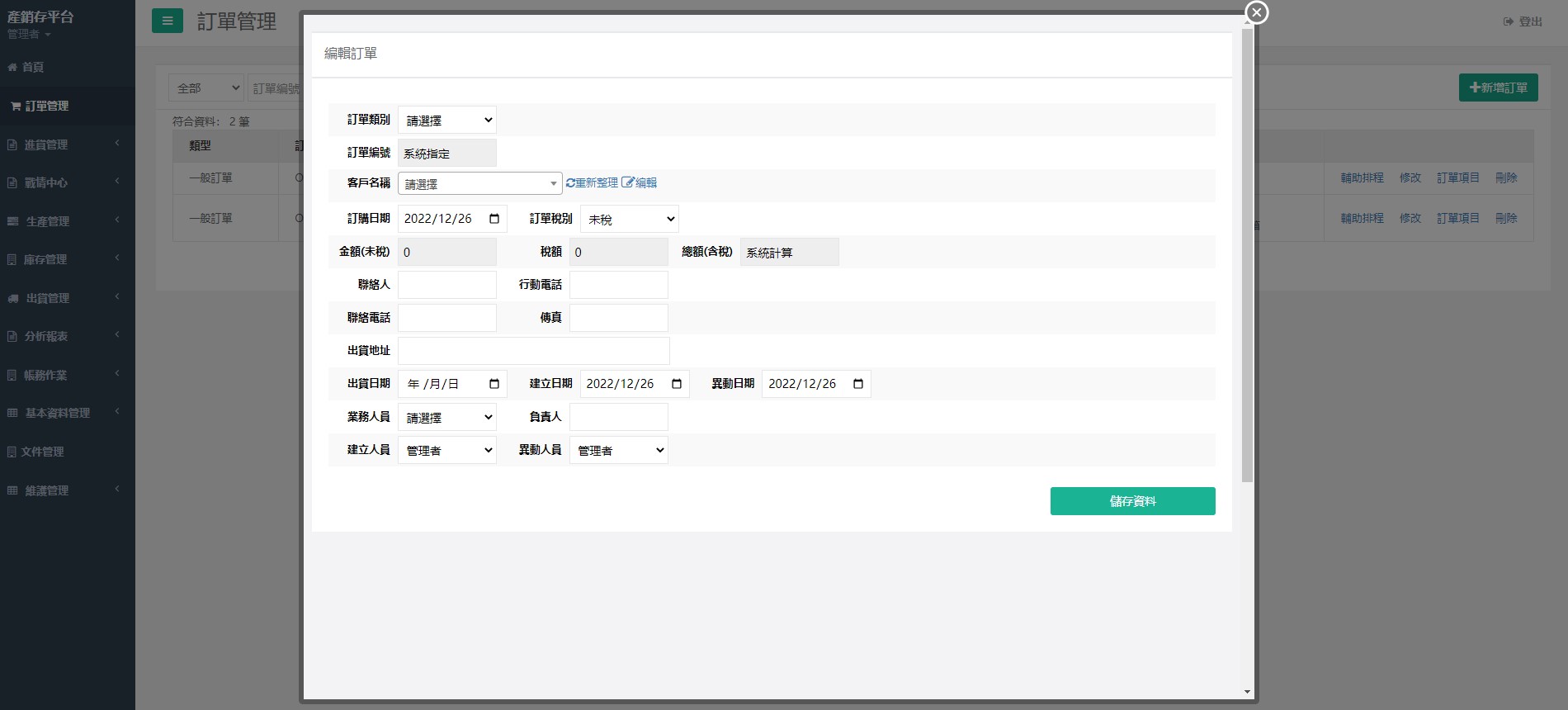Click the 新增訂單 button
The width and height of the screenshot is (1568, 710).
coord(1499,88)
